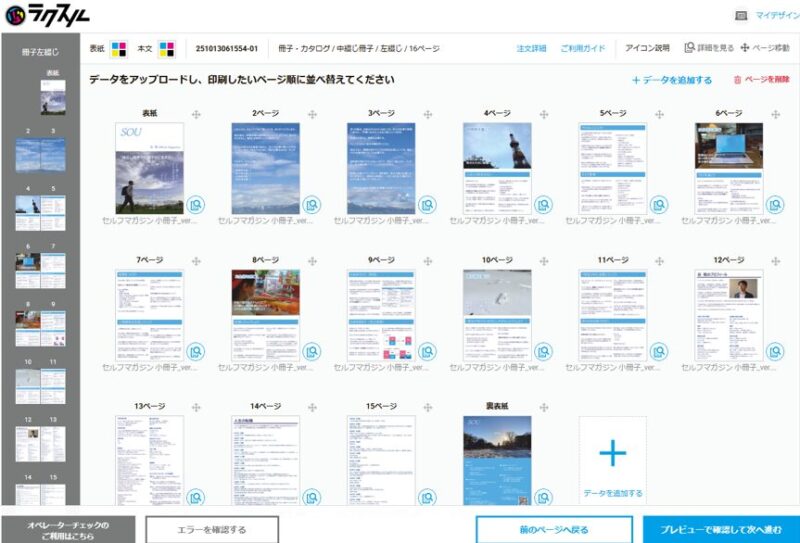
Task: Click エラーを確認する button
Action: point(212,529)
